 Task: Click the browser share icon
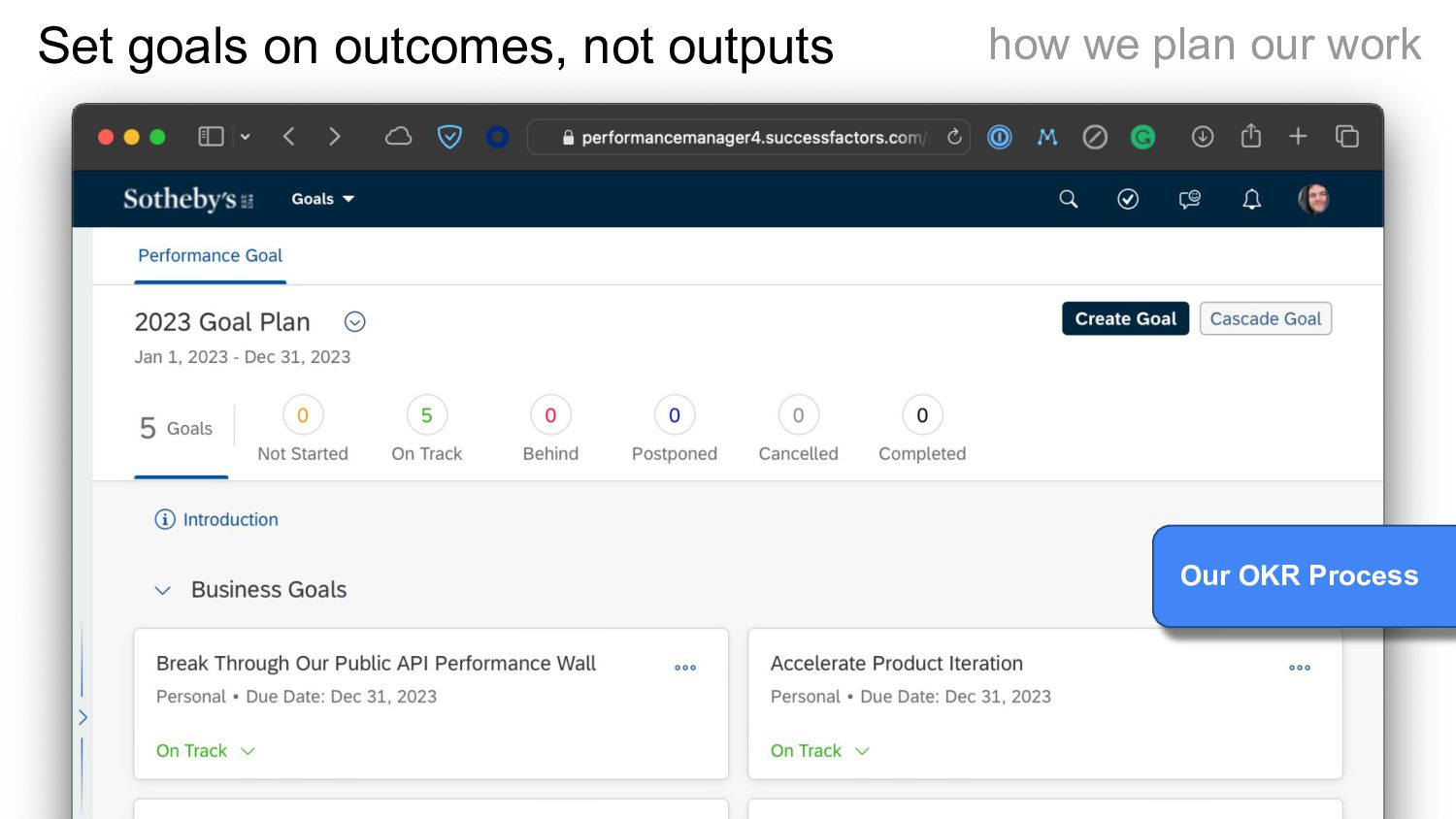tap(1251, 136)
